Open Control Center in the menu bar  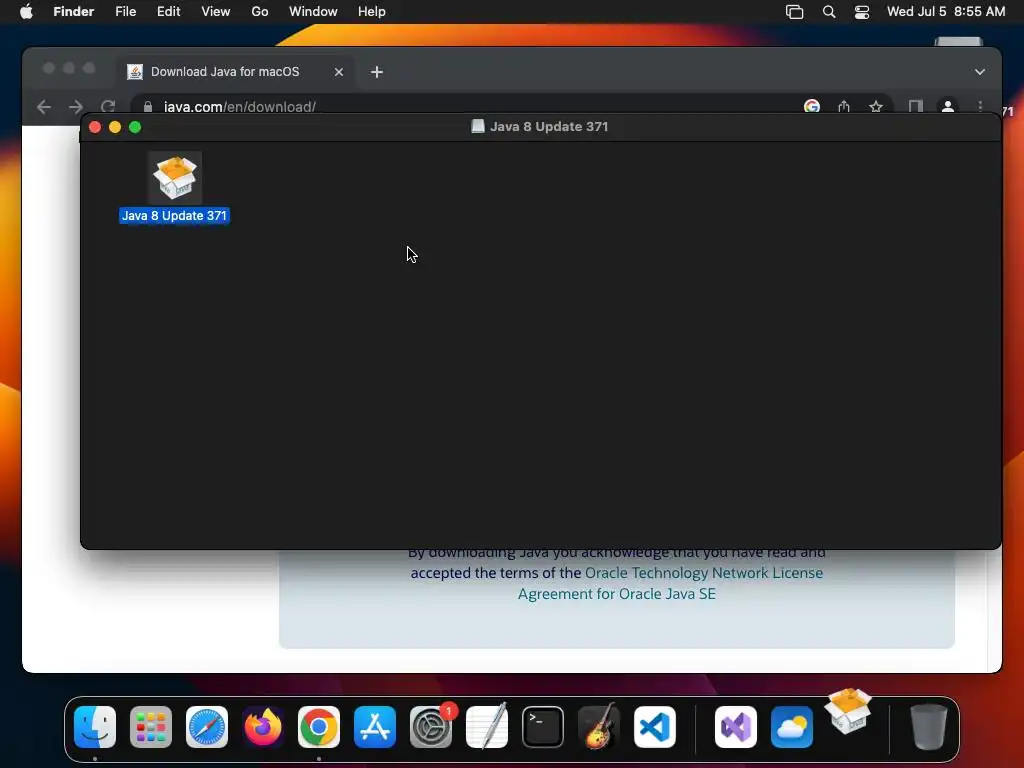pyautogui.click(x=862, y=12)
